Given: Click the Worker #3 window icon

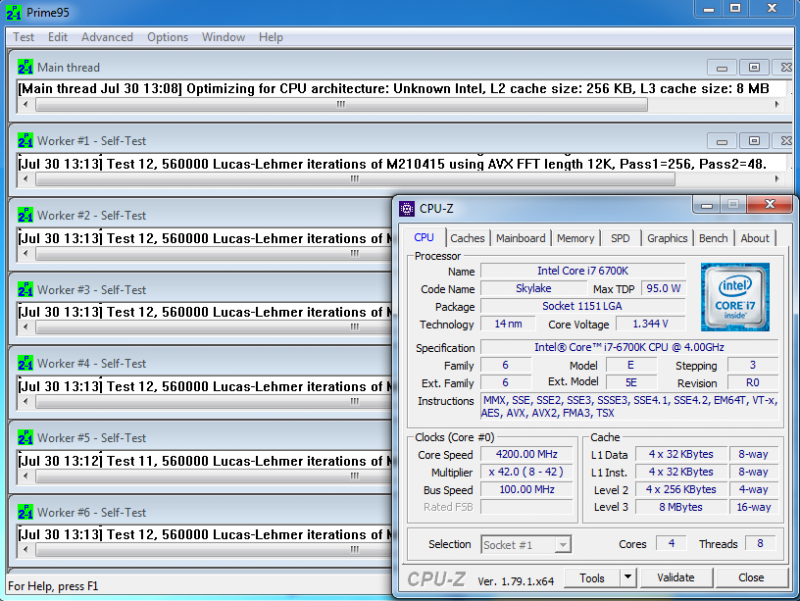Looking at the screenshot, I should point(25,289).
